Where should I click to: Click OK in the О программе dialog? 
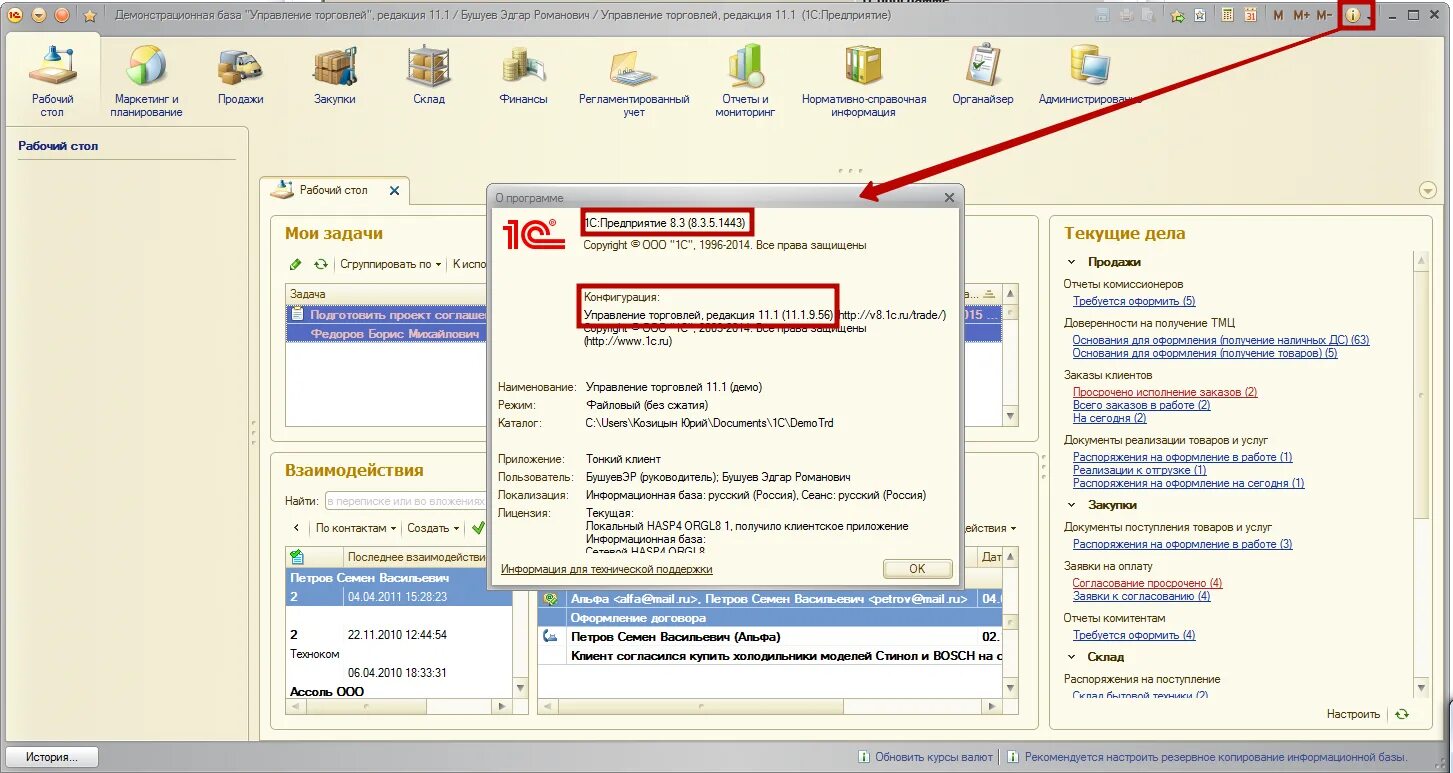click(917, 568)
